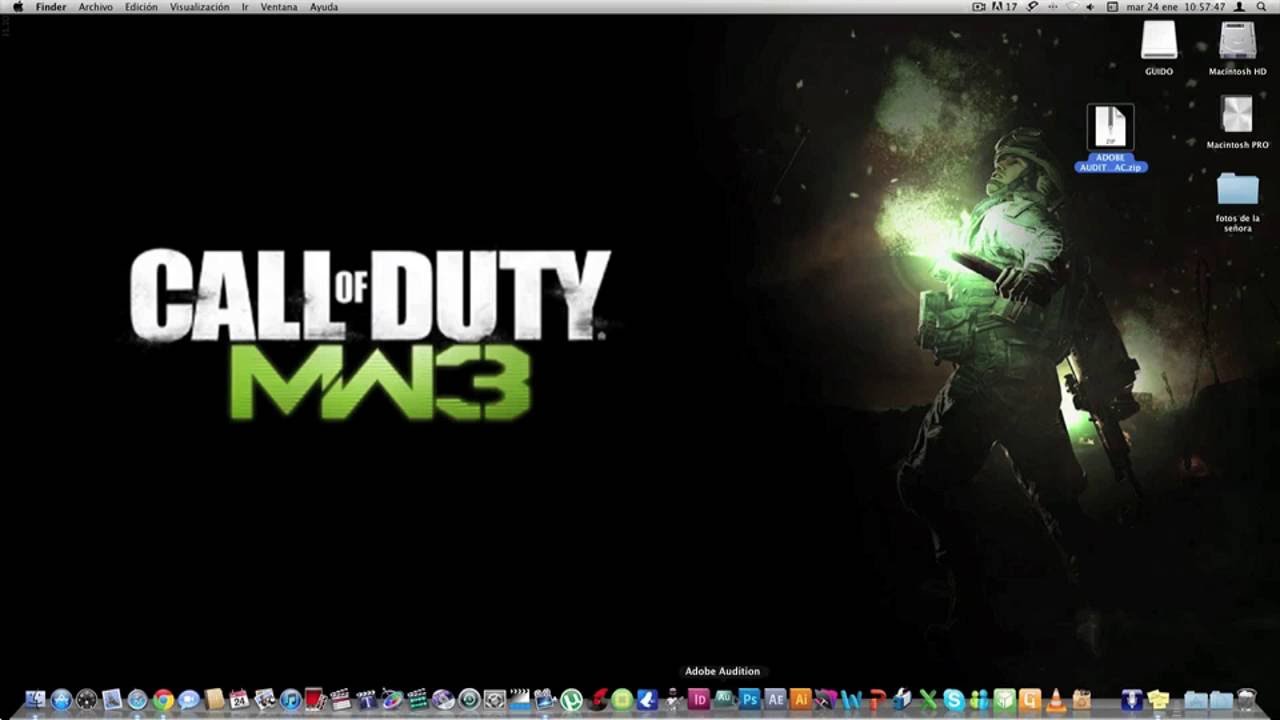This screenshot has height=720, width=1280.
Task: Launch Adobe InDesign from the Dock
Action: (x=699, y=699)
